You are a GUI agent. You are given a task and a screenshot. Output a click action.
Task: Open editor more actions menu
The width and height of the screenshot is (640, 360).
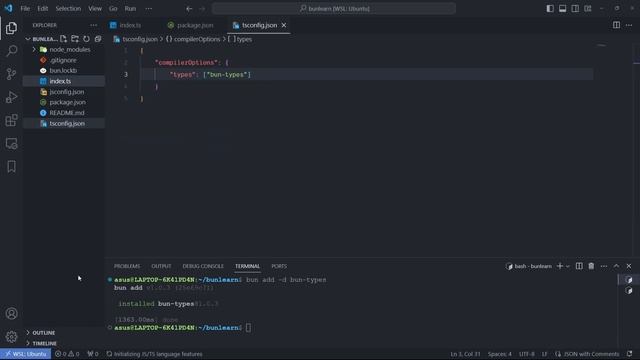(629, 25)
